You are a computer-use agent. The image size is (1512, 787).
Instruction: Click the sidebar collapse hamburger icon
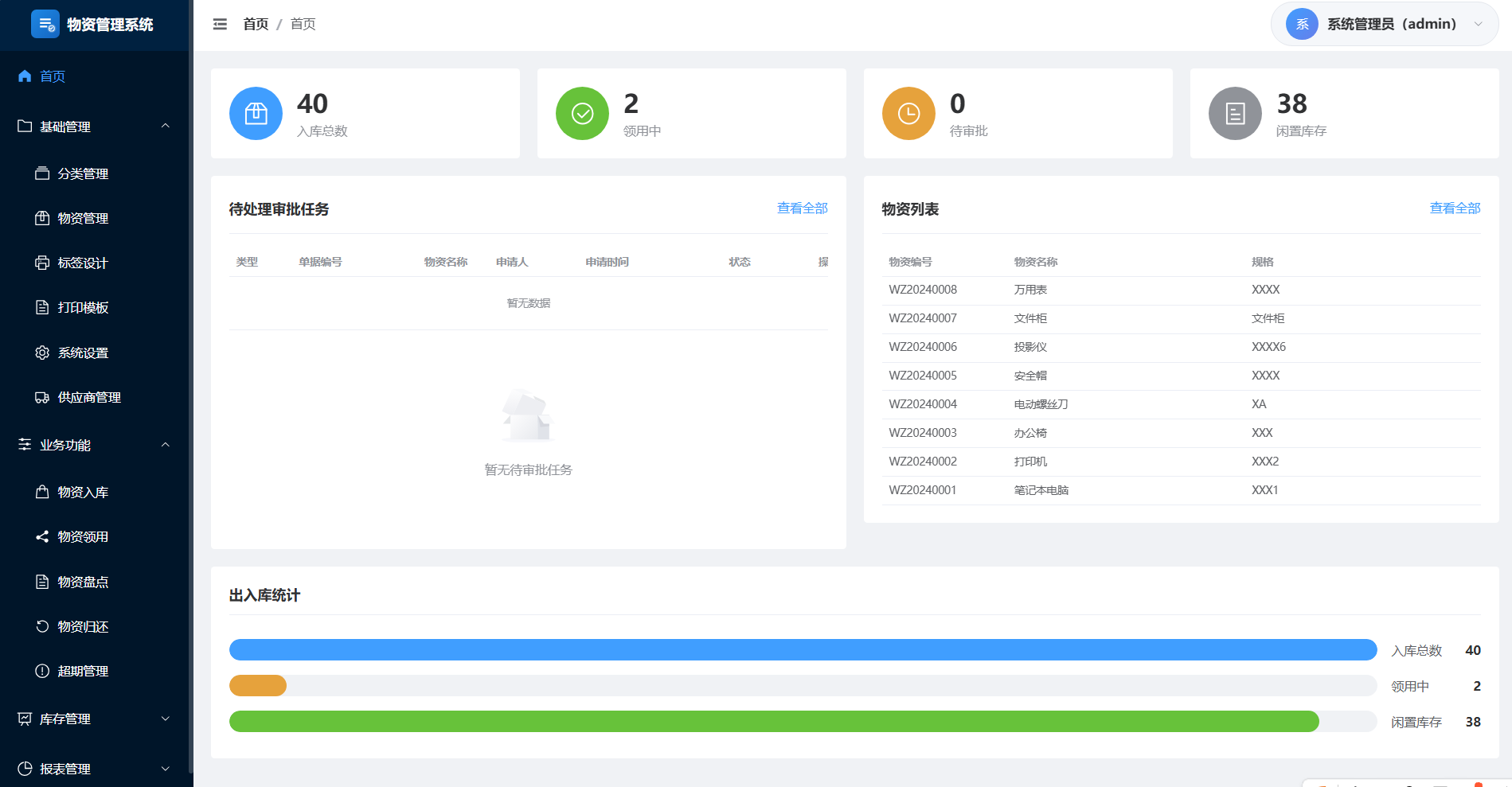(x=220, y=25)
